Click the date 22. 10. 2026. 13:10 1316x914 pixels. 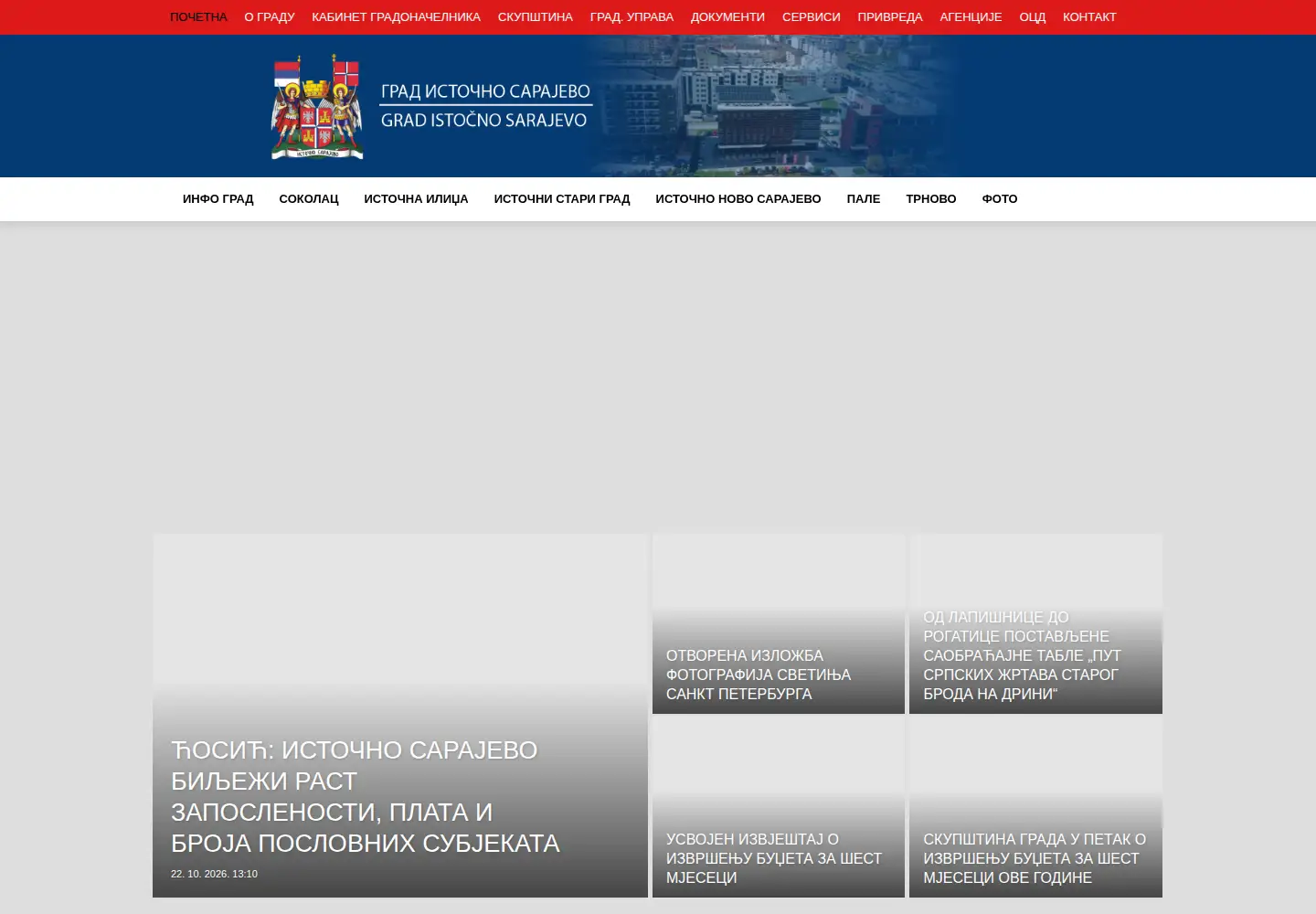pos(214,874)
